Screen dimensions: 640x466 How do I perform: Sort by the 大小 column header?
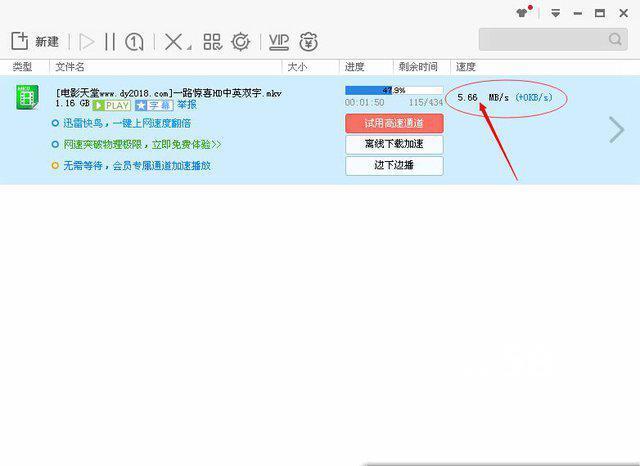click(297, 67)
